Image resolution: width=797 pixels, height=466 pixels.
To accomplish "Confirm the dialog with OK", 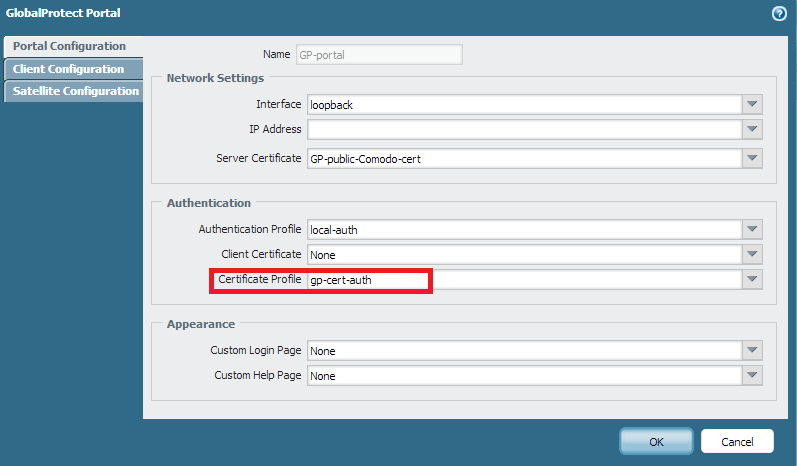I will click(x=656, y=441).
